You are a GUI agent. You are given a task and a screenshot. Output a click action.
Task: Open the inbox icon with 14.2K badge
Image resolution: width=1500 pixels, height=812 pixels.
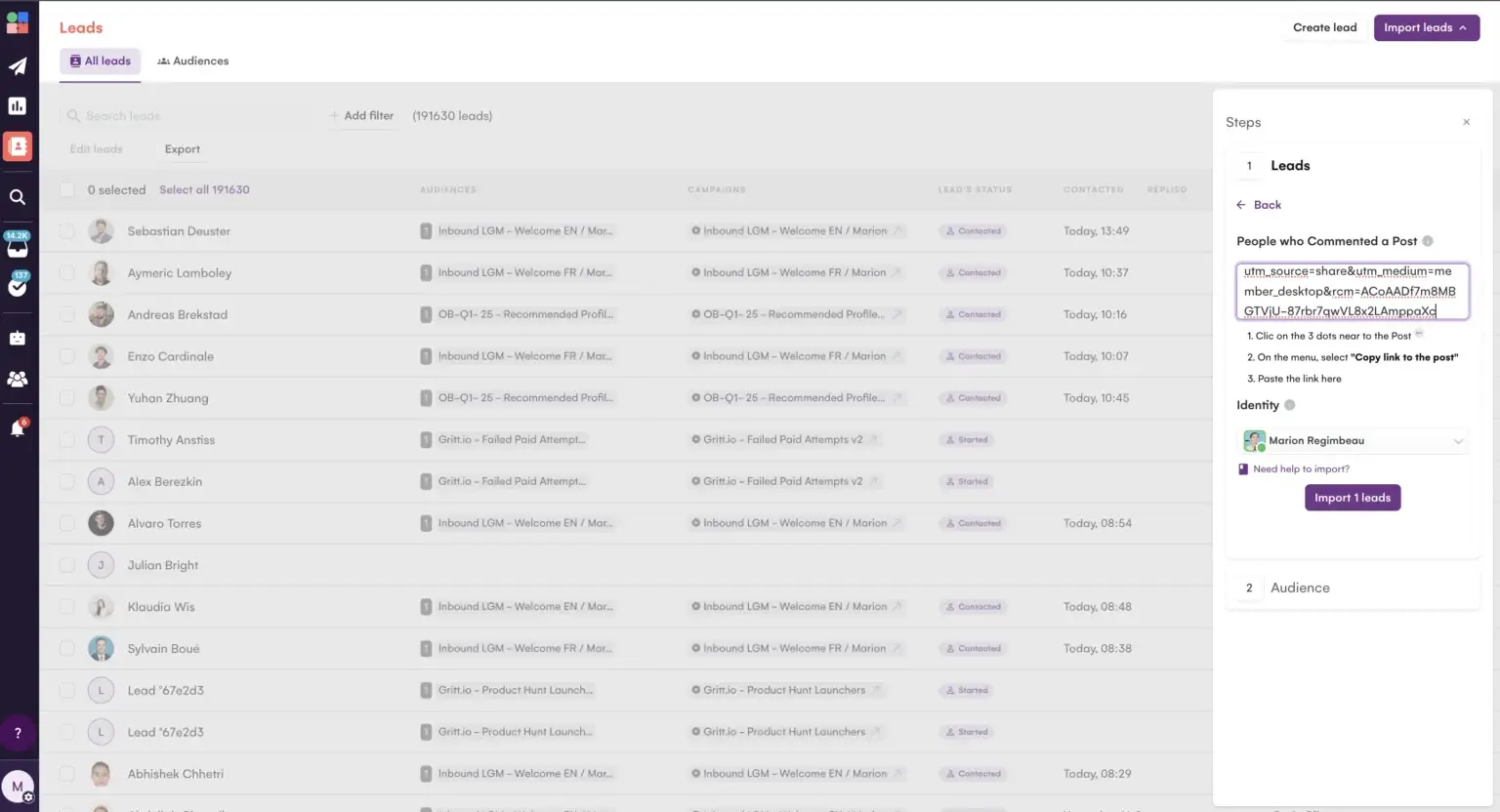coord(18,245)
